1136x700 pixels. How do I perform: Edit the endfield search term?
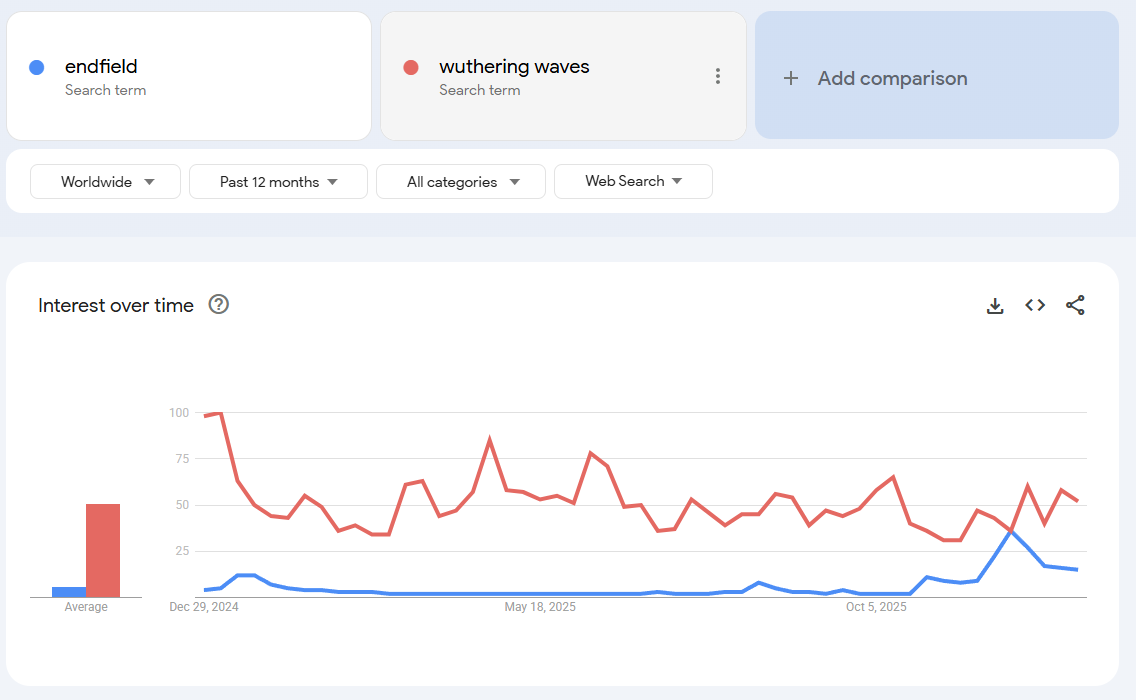102,67
